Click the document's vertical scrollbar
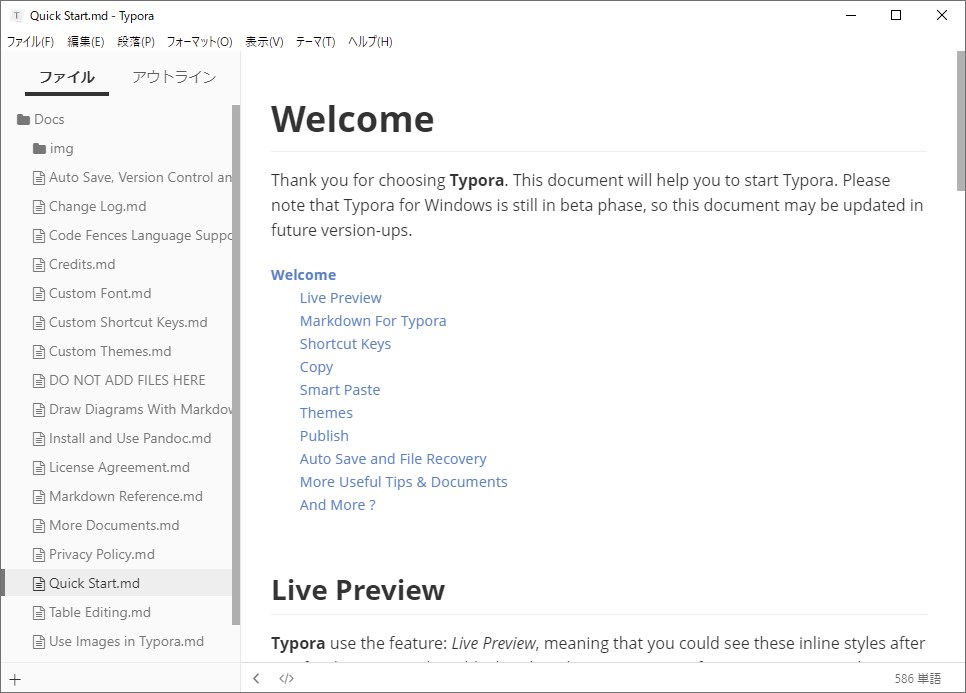Screen dimensions: 966x693 pos(960,120)
